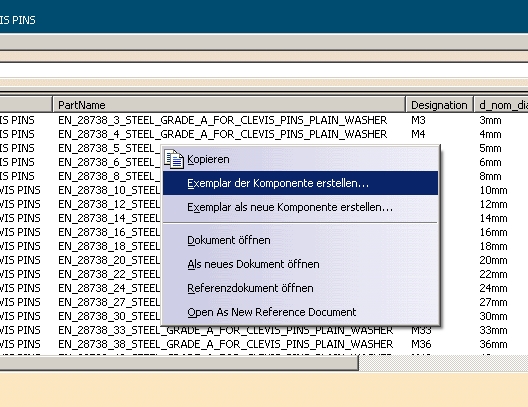
Task: Choose Exemplar der Komponente erstellen
Action: (x=300, y=183)
